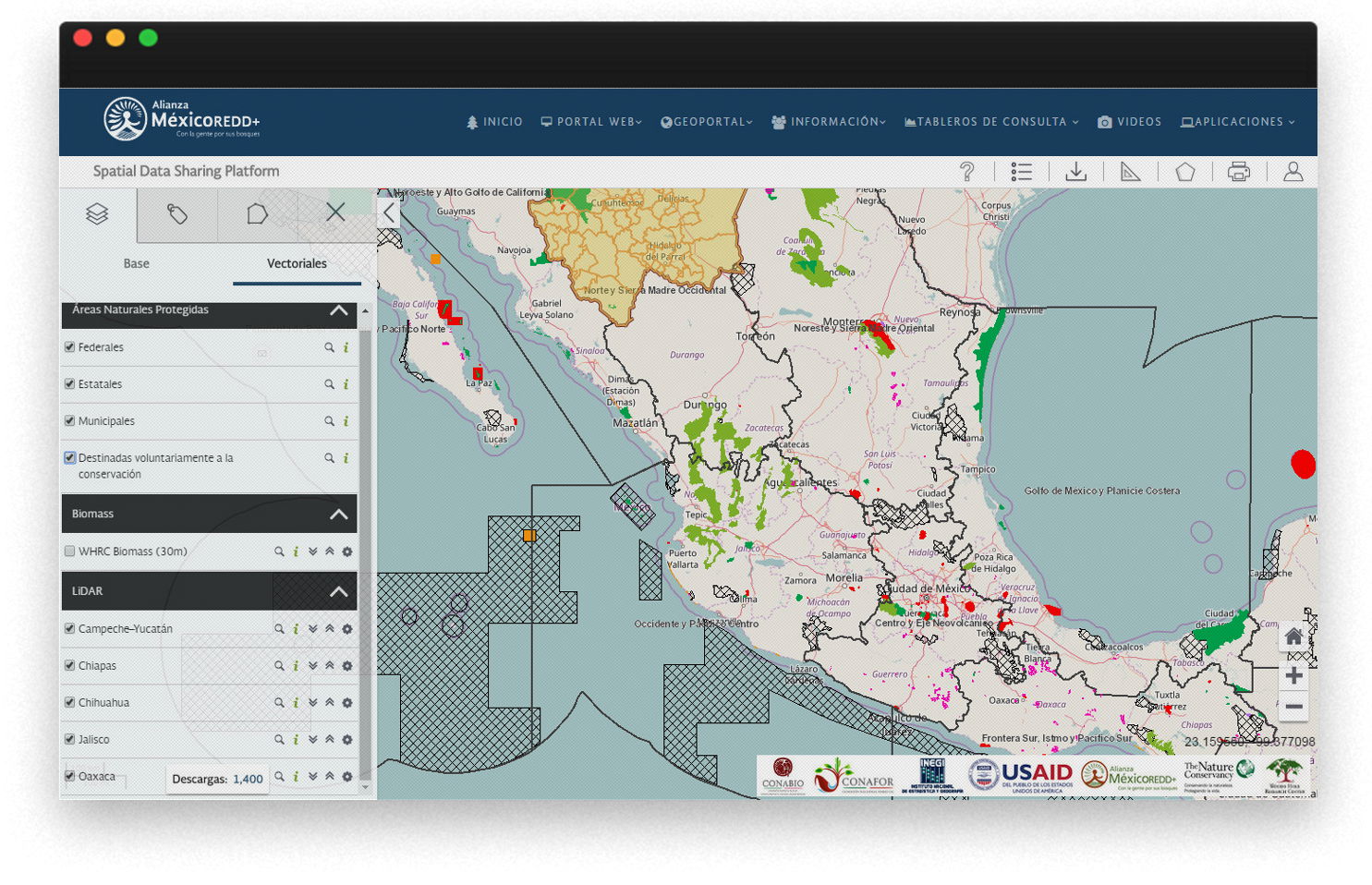Click the download icon in toolbar

pyautogui.click(x=1075, y=172)
